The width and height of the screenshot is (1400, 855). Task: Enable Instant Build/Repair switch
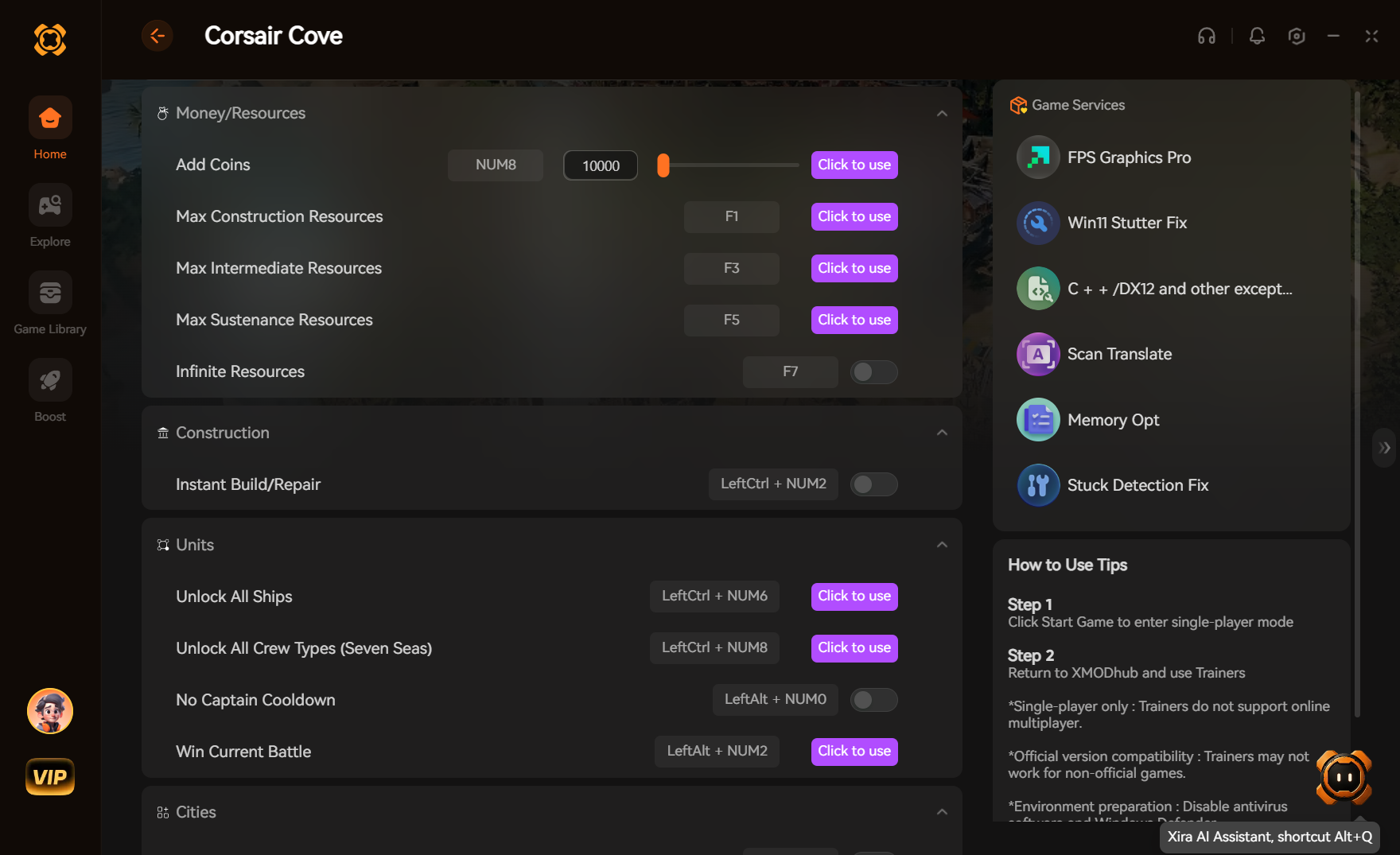point(873,484)
